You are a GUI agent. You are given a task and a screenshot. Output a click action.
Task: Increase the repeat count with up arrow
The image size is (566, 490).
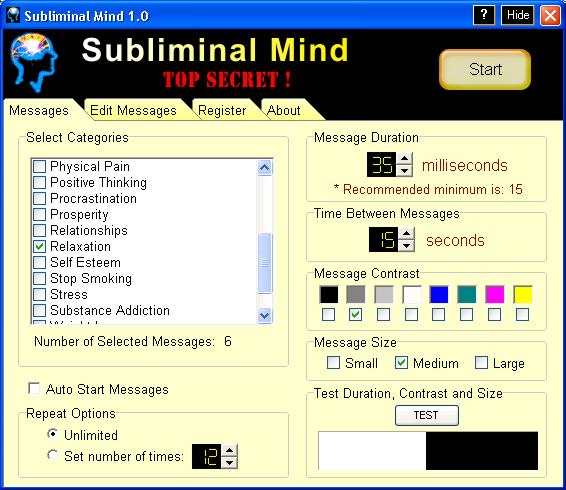pos(230,450)
